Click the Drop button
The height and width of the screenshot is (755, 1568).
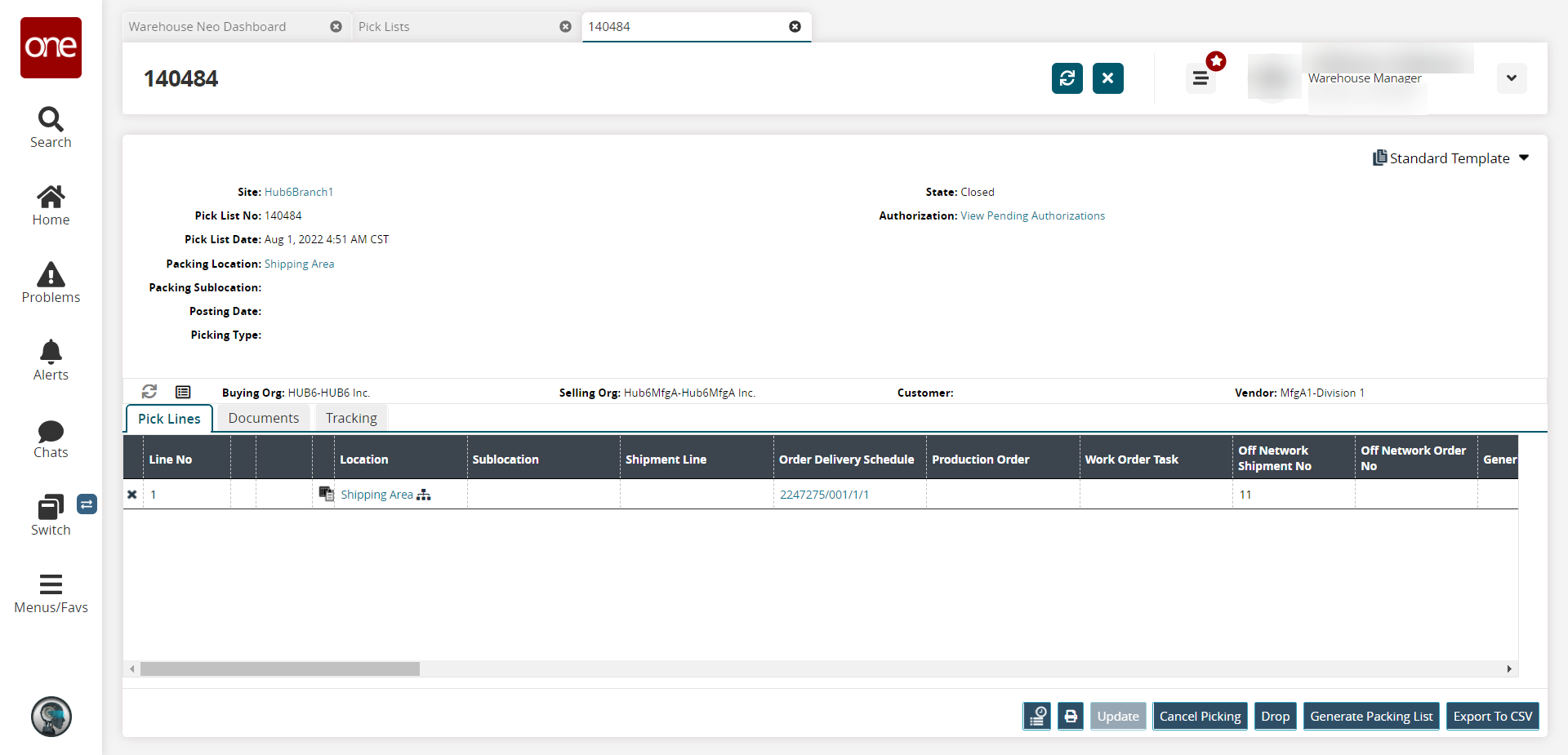tap(1275, 717)
